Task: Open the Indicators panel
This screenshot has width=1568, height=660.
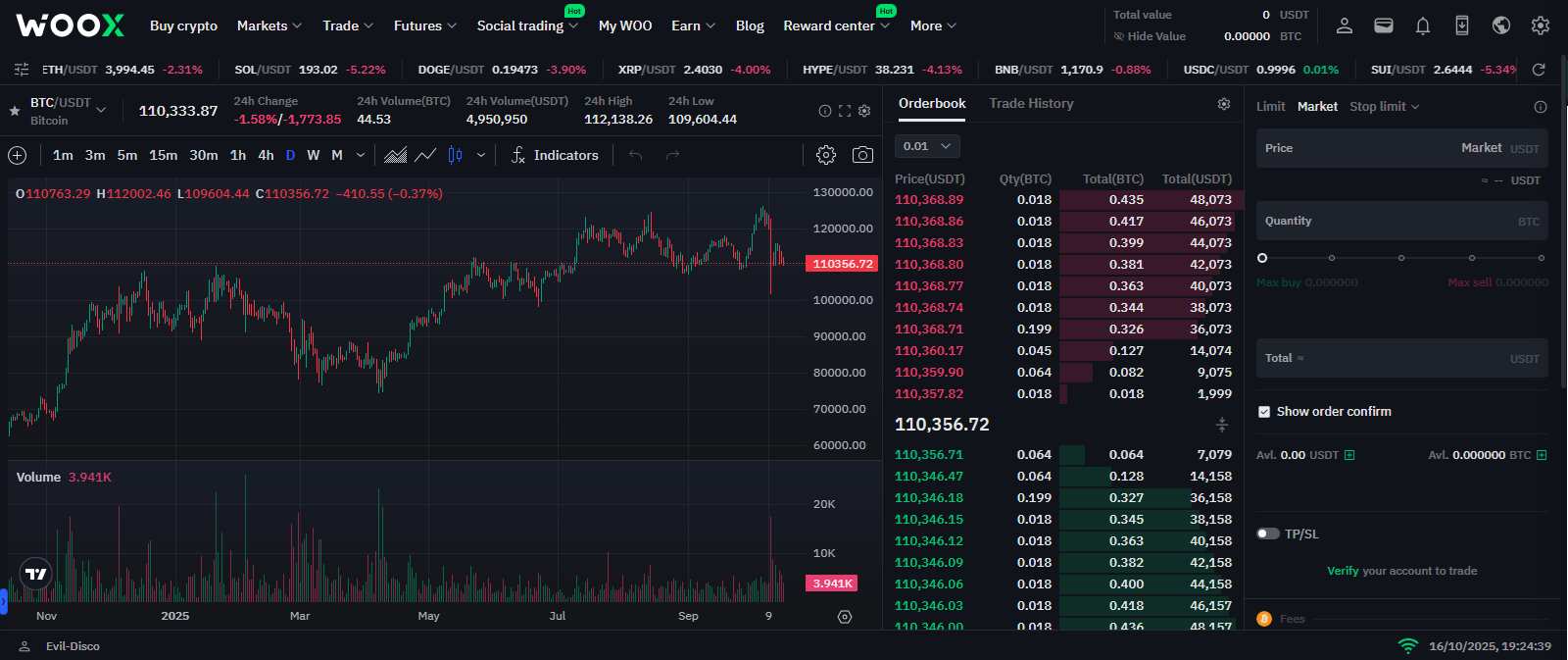Action: point(555,155)
